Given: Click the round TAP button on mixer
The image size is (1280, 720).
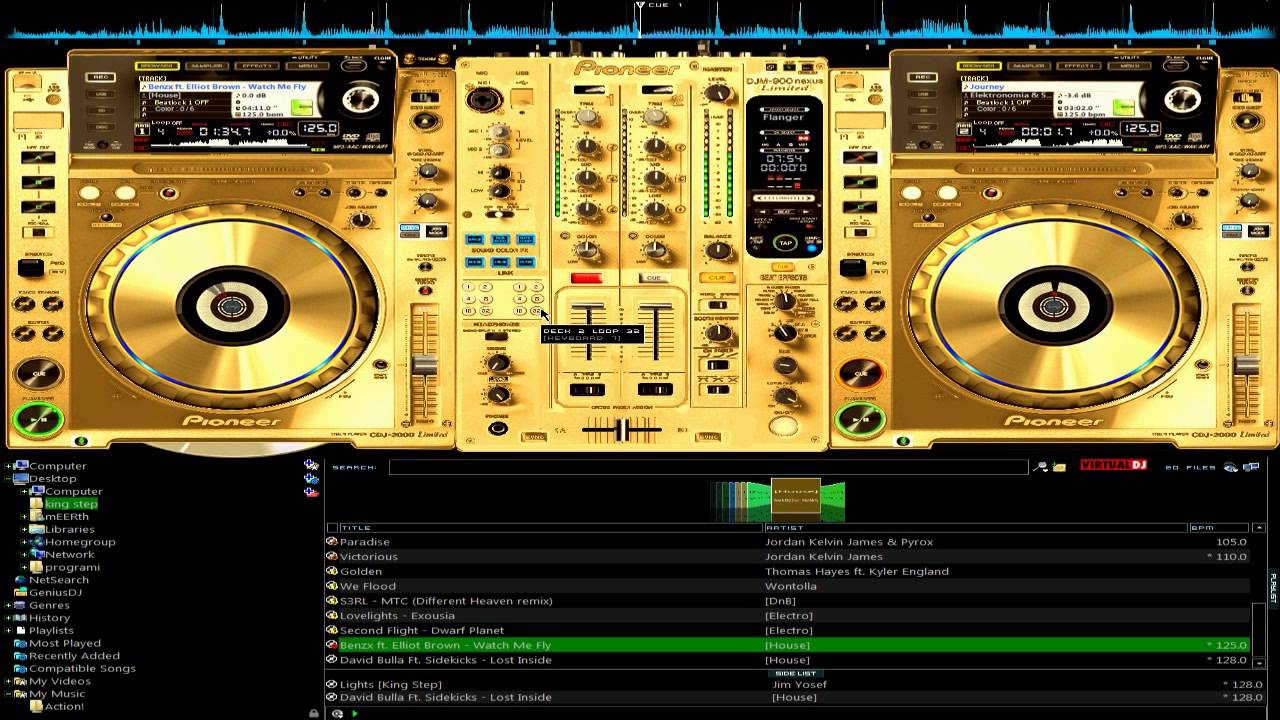Looking at the screenshot, I should point(785,243).
